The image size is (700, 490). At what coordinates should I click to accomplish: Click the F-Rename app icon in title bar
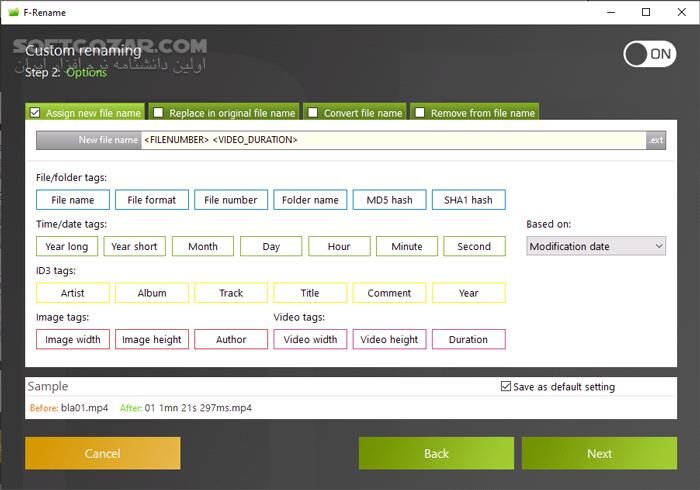point(12,12)
